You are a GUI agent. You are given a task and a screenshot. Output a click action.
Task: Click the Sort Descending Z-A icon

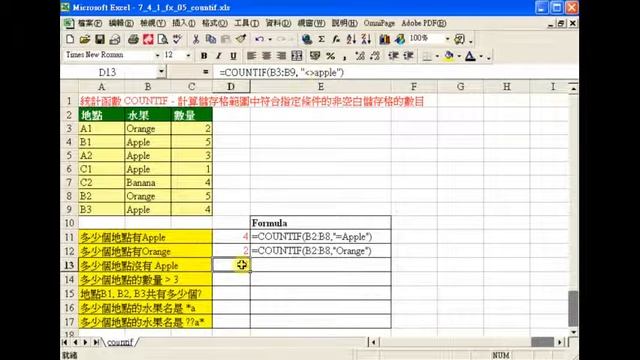click(x=366, y=39)
